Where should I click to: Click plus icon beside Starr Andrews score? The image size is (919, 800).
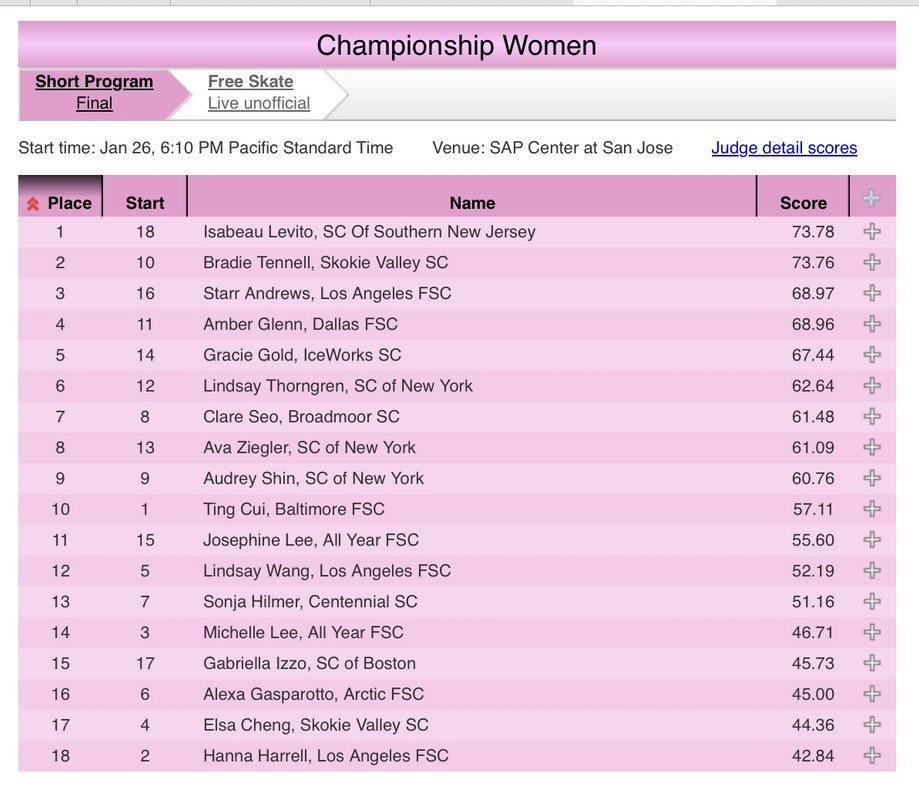pos(871,294)
